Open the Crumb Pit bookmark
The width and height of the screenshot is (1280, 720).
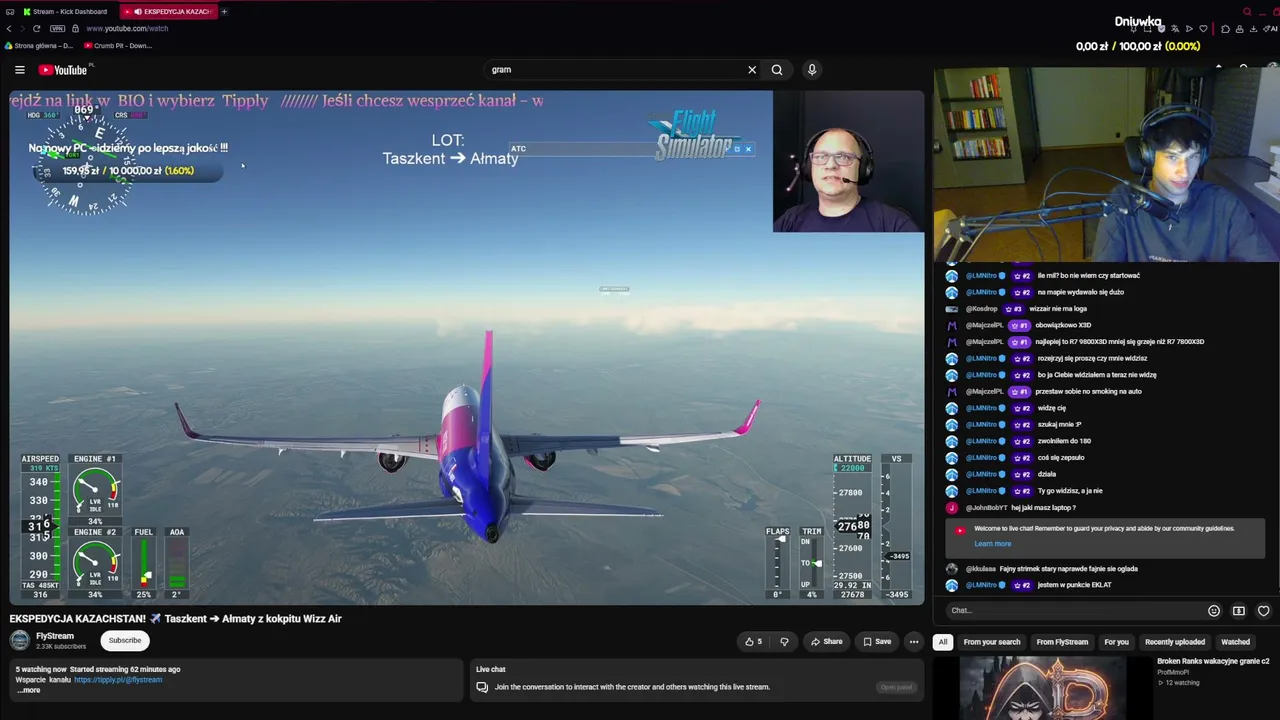coord(118,46)
